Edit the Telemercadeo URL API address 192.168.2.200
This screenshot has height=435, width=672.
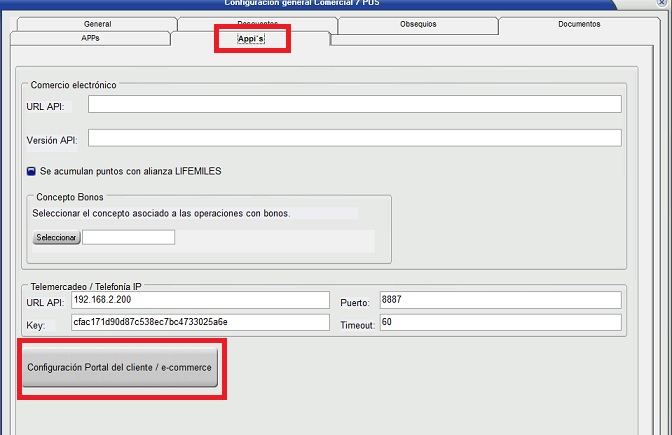point(199,300)
